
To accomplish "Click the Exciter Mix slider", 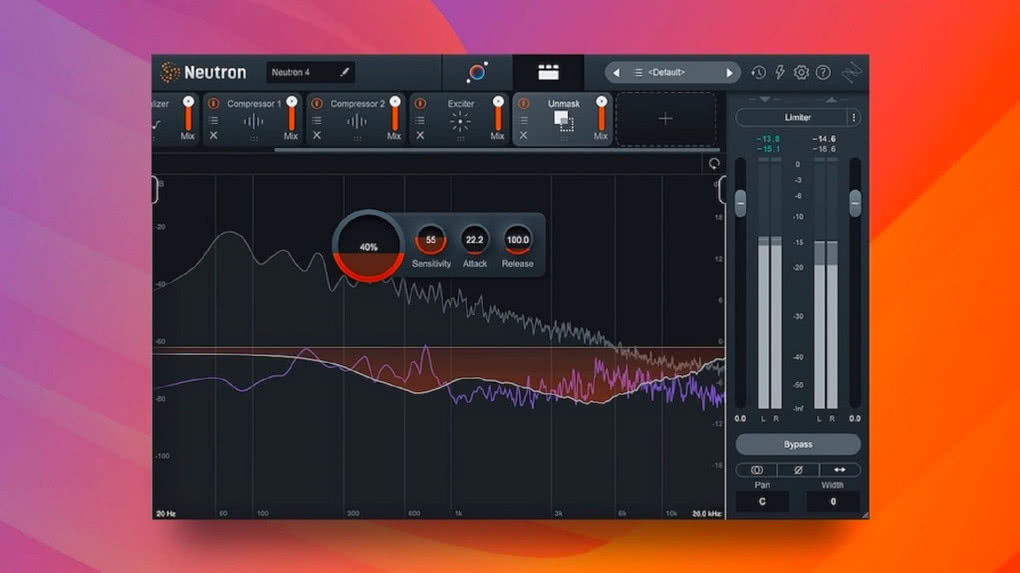I will pyautogui.click(x=498, y=114).
